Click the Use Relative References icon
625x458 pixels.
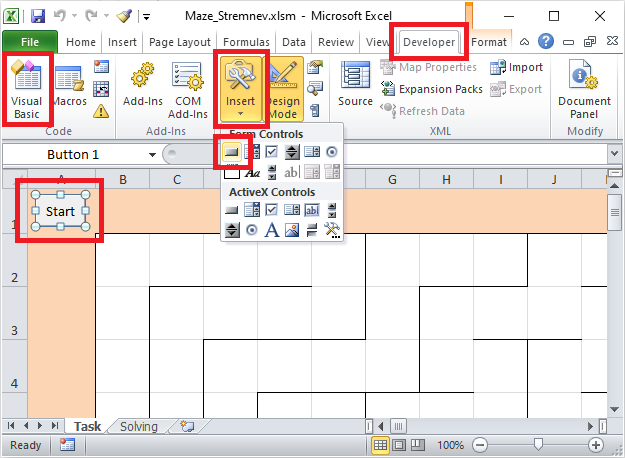[x=101, y=89]
